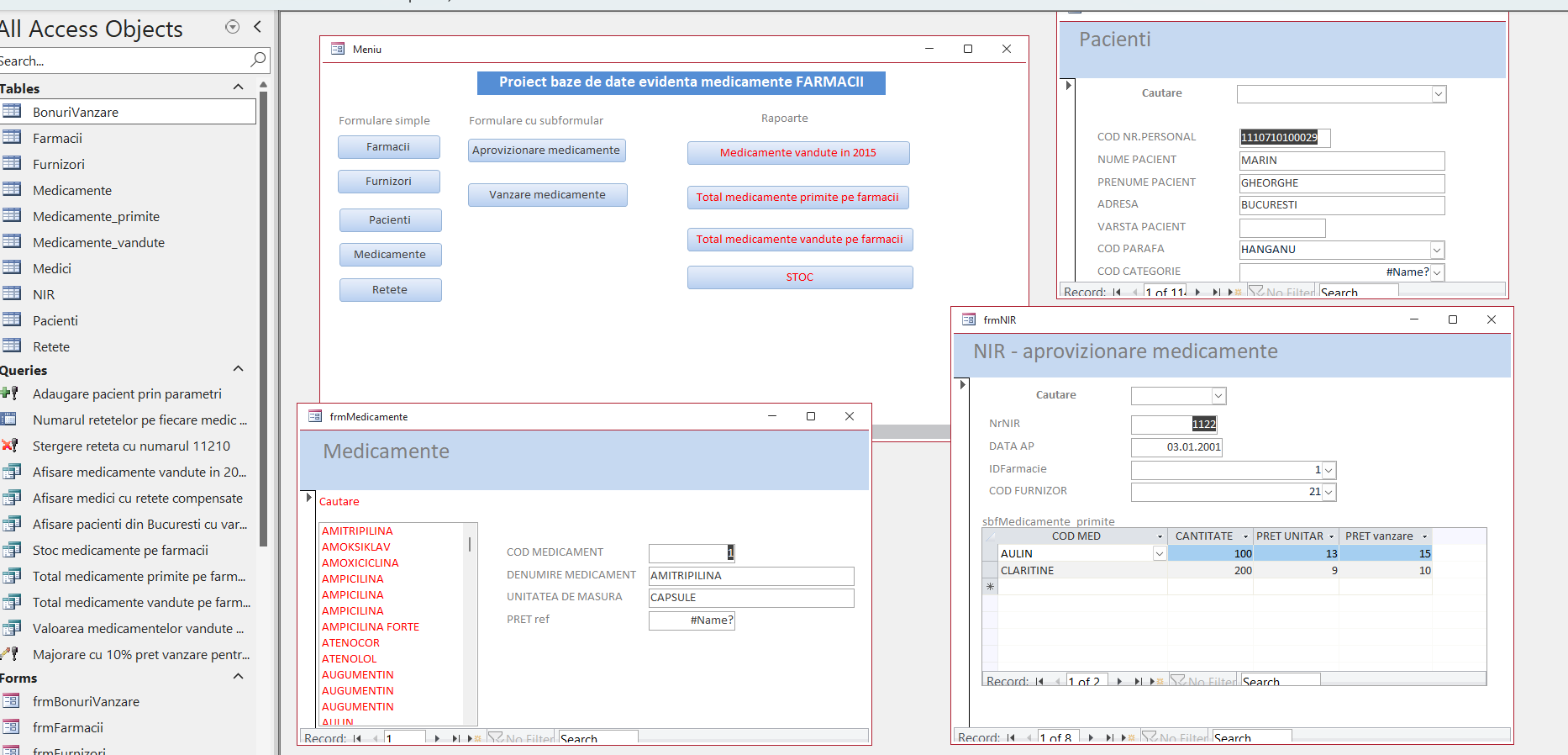Select the AULIN row selector in subform
This screenshot has width=1568, height=755.
[990, 553]
